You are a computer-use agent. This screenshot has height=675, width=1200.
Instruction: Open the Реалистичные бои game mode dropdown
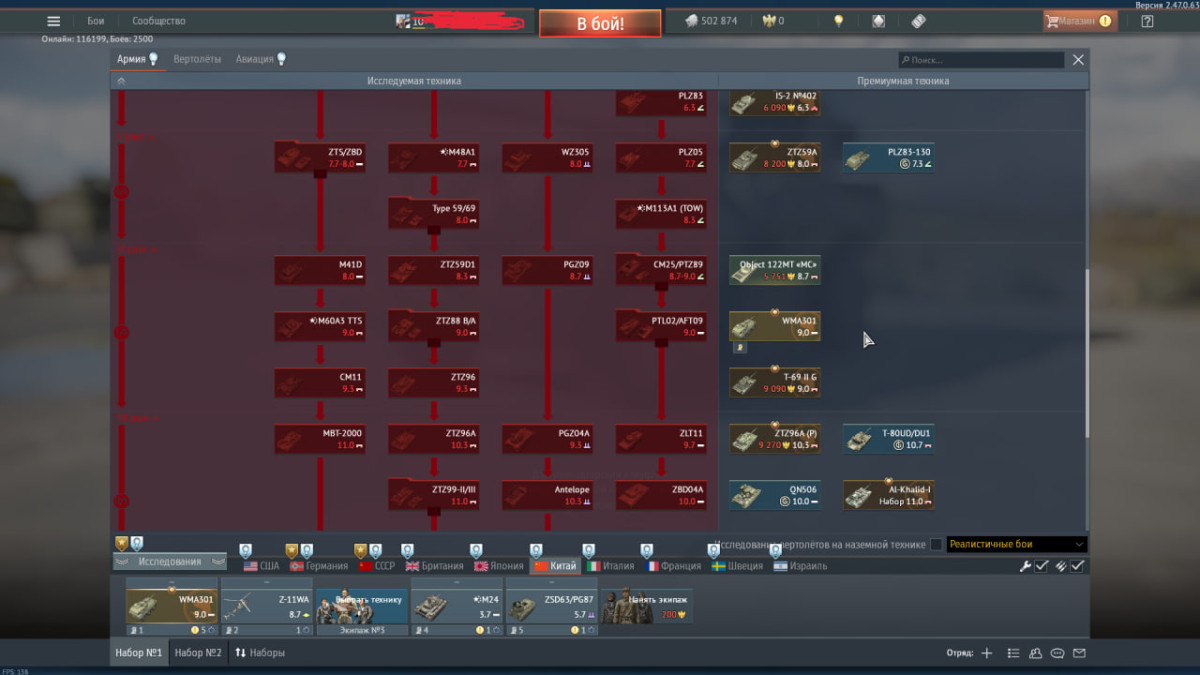tap(1016, 545)
